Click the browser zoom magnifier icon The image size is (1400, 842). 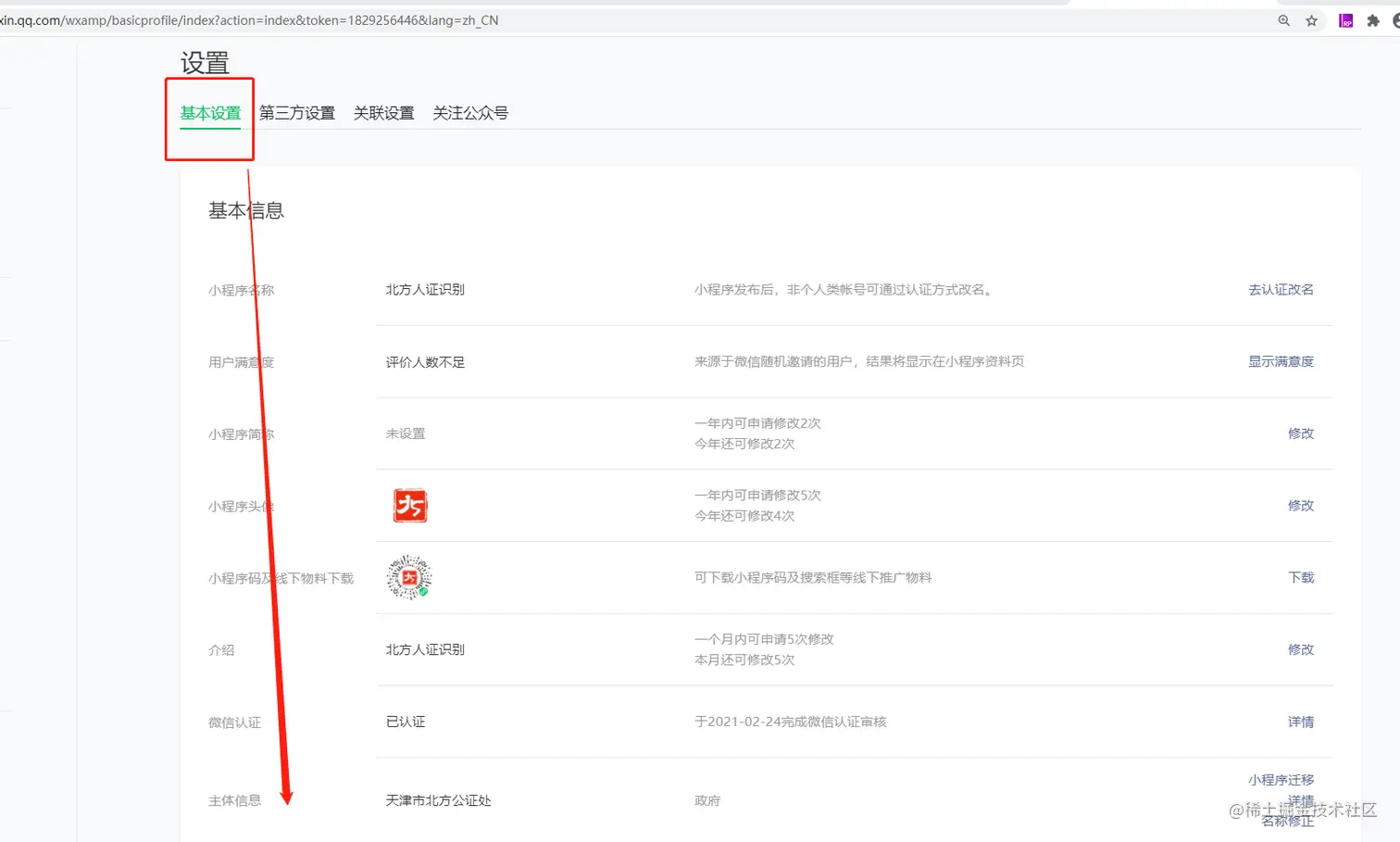point(1283,20)
